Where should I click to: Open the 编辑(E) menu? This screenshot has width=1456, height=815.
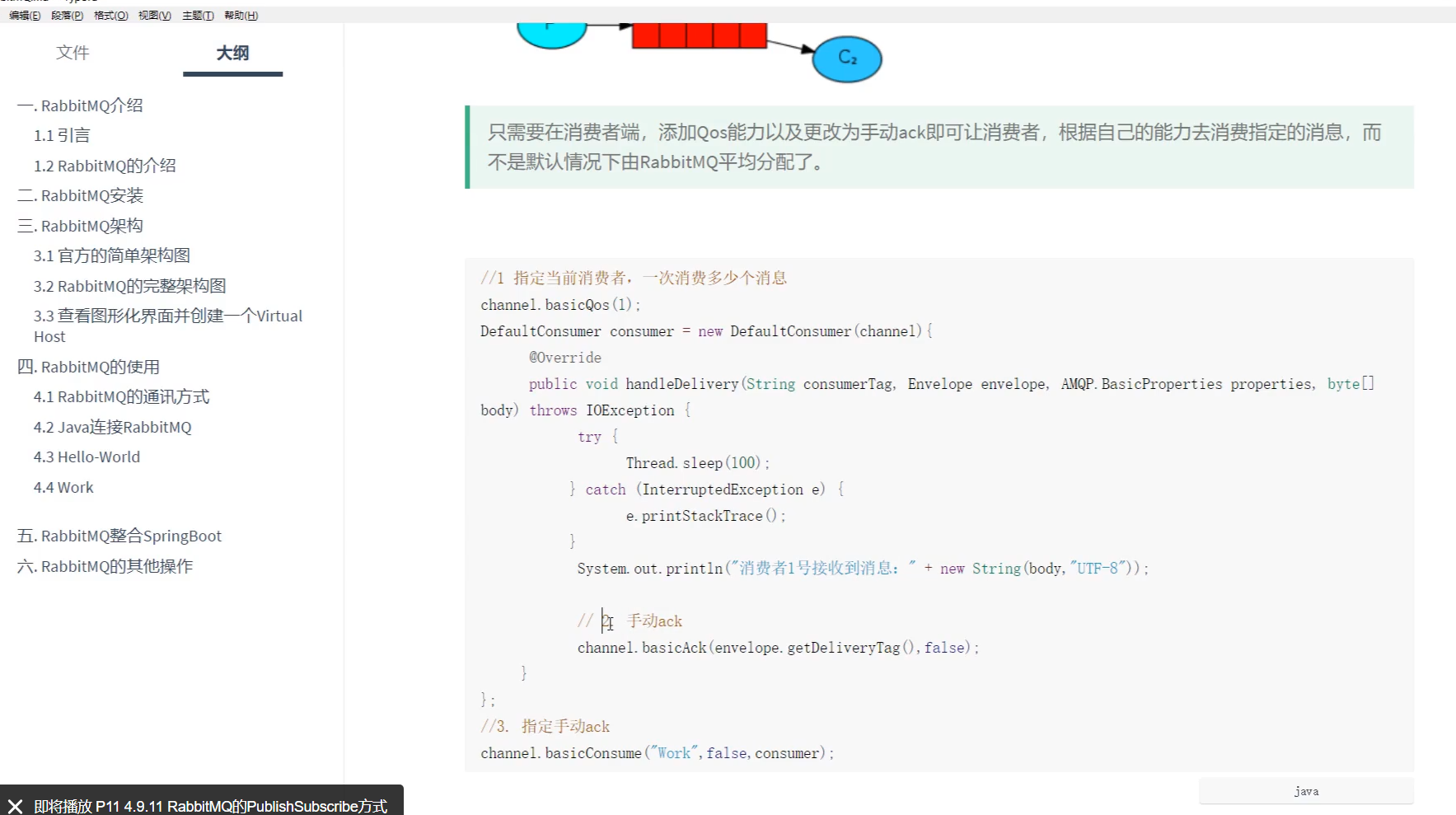tap(25, 16)
